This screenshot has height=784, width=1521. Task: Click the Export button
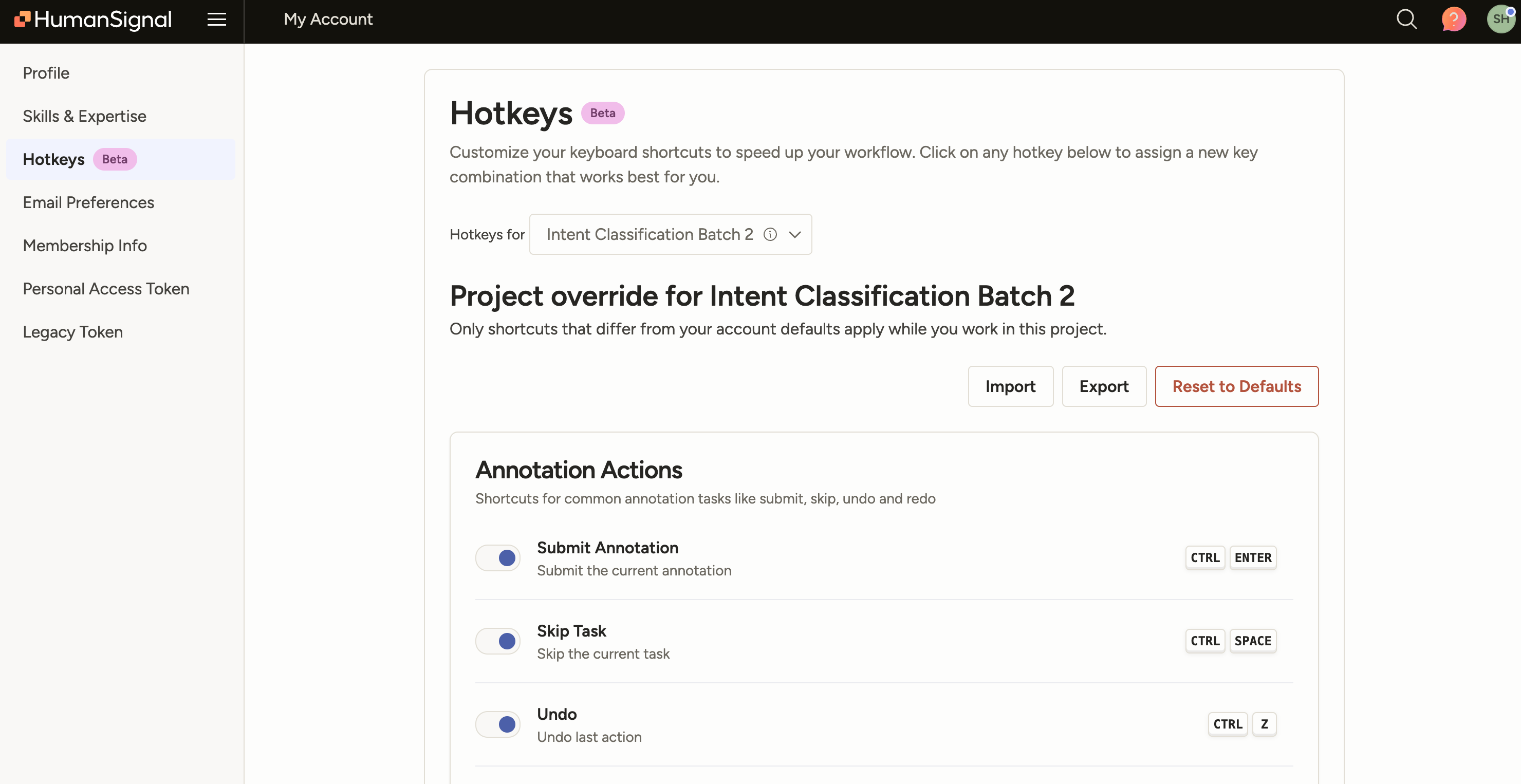[x=1104, y=386]
